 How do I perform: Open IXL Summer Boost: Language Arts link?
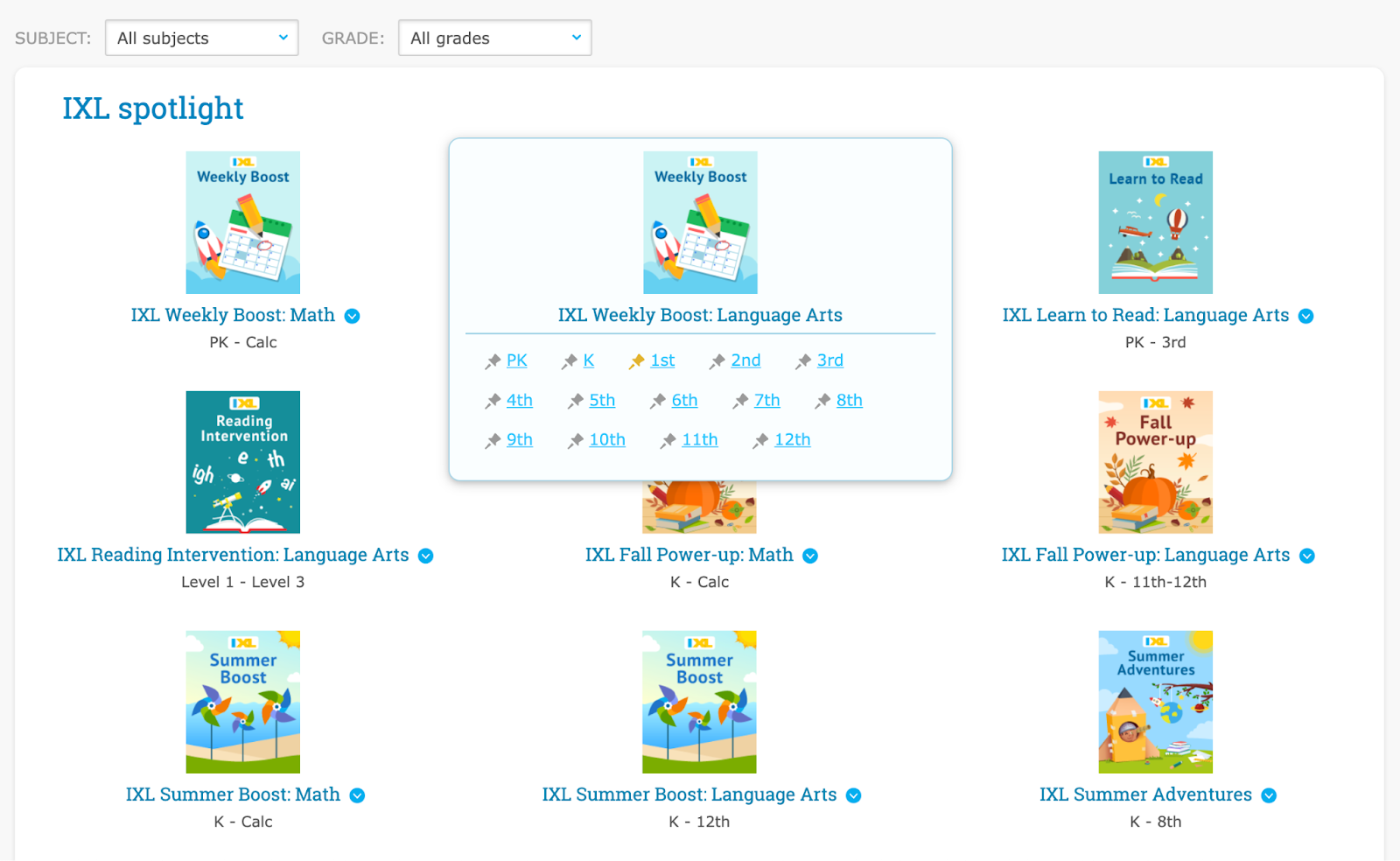coord(689,794)
